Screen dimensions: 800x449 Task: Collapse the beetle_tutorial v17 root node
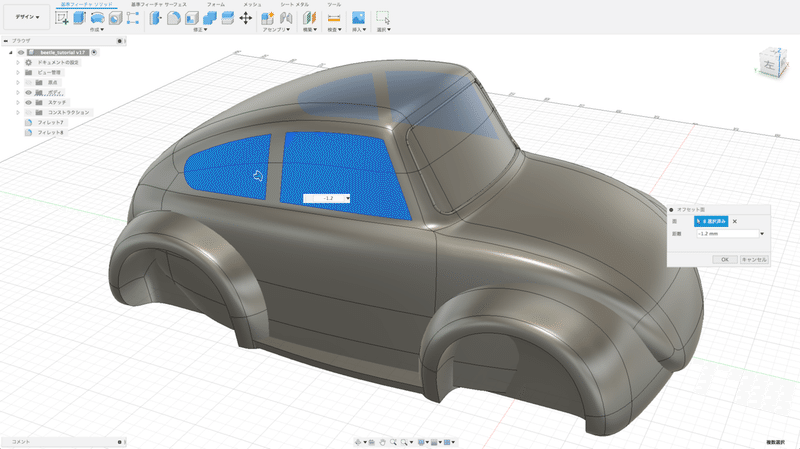[x=11, y=53]
